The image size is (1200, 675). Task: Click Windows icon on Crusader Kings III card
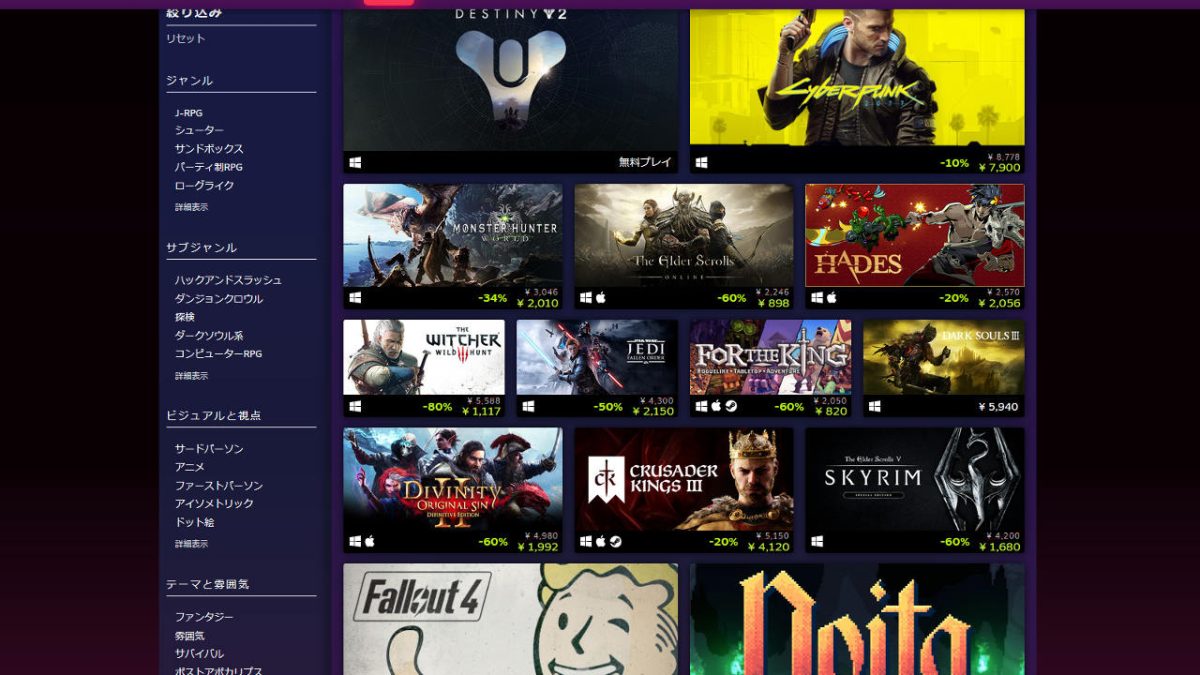tap(586, 541)
